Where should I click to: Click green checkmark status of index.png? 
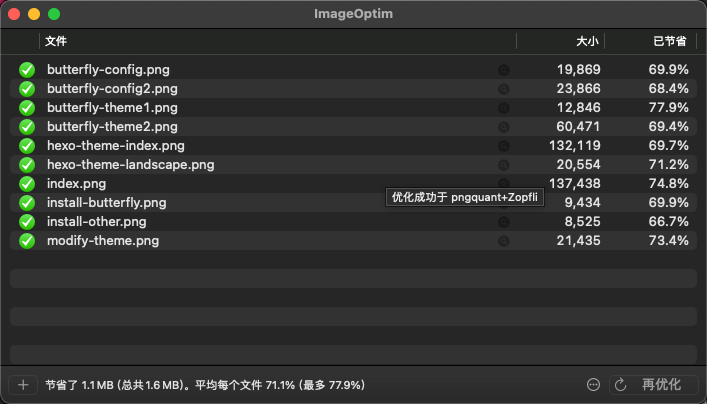pos(27,184)
